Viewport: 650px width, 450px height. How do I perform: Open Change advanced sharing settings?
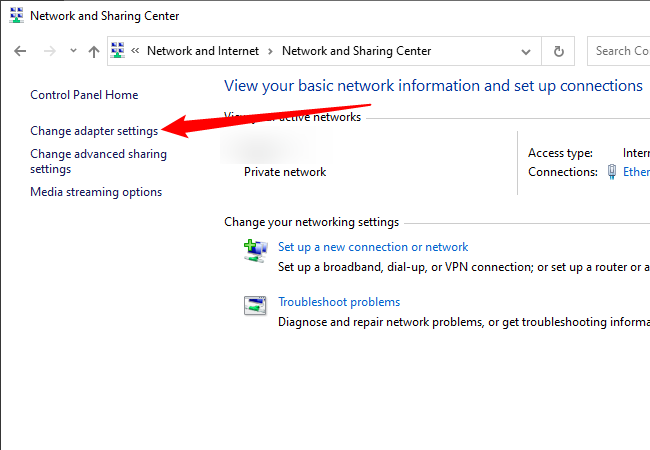pyautogui.click(x=98, y=162)
